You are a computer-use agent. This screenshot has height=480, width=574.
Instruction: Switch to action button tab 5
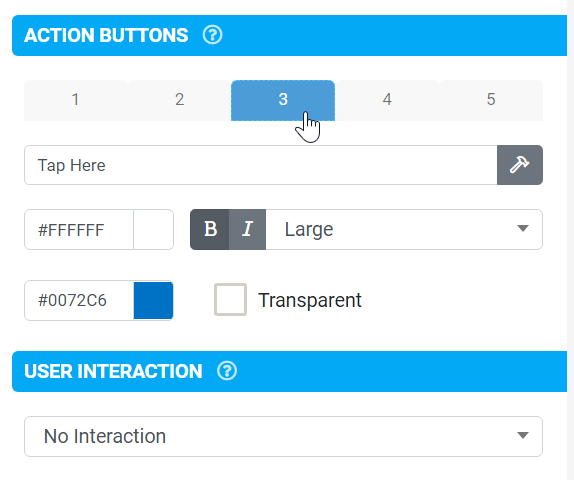coord(491,100)
